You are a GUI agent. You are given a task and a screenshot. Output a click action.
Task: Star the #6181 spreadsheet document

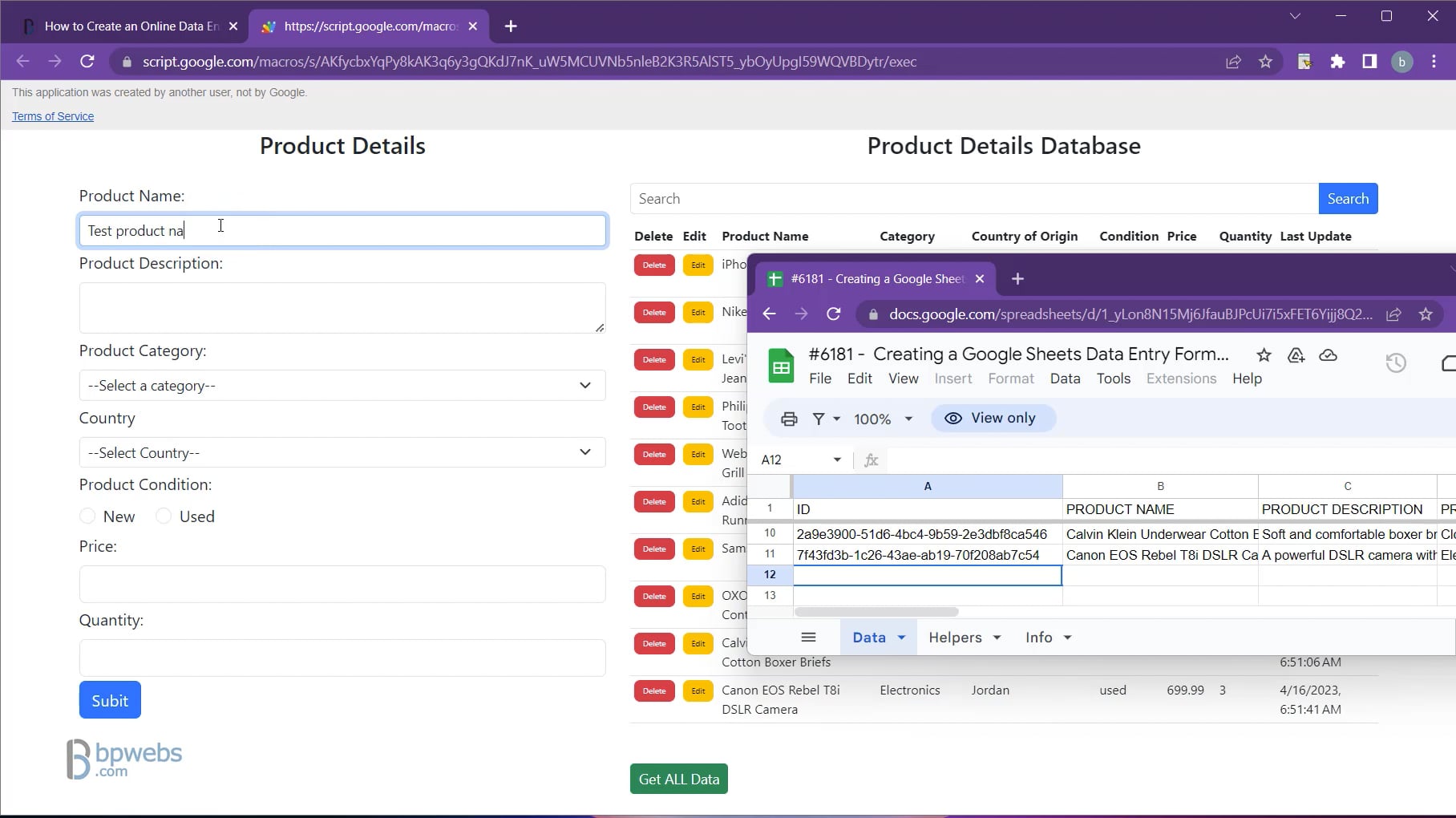click(x=1264, y=354)
